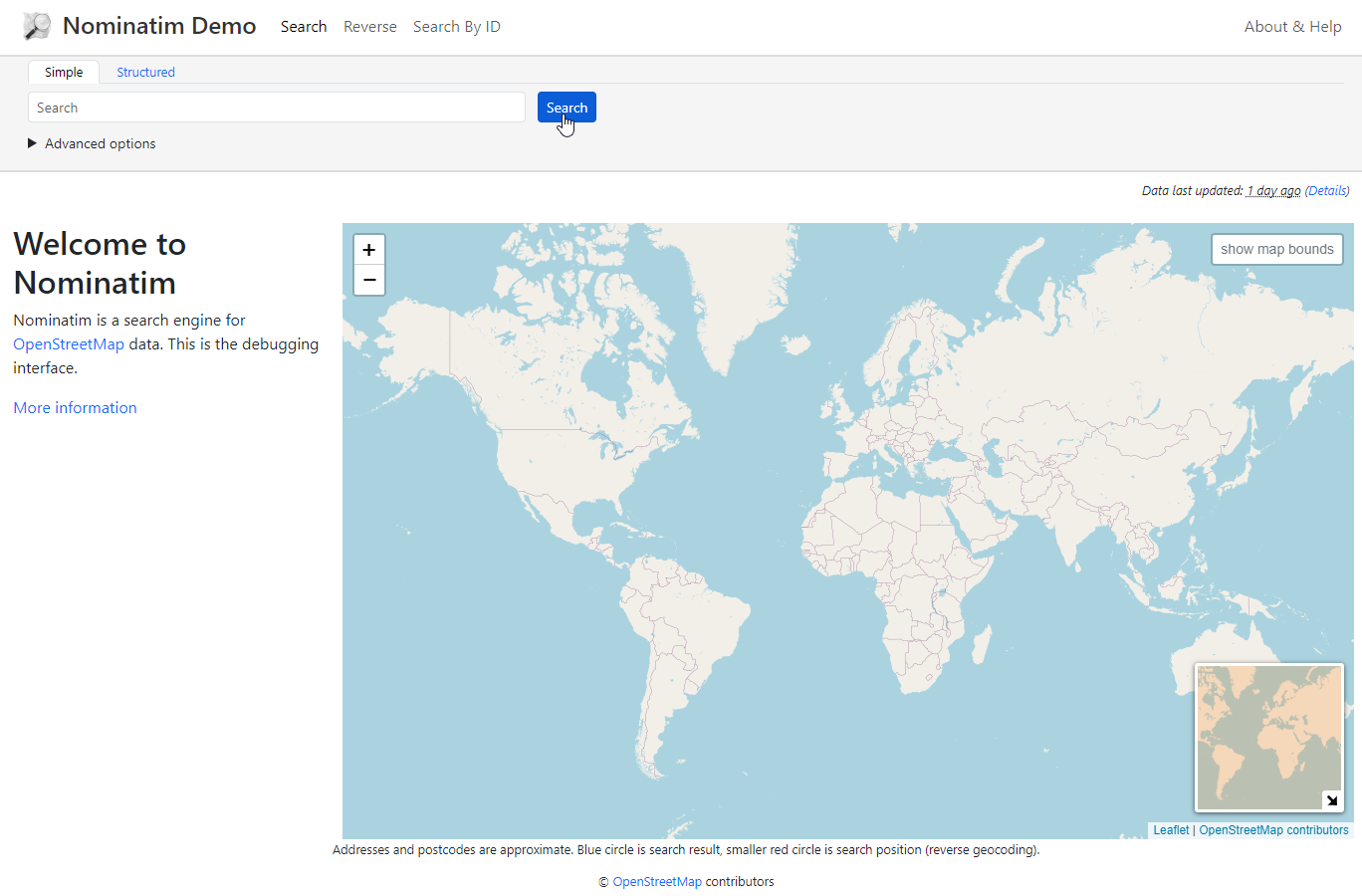Expand the Advanced options section
Image resolution: width=1362 pixels, height=896 pixels.
(92, 143)
